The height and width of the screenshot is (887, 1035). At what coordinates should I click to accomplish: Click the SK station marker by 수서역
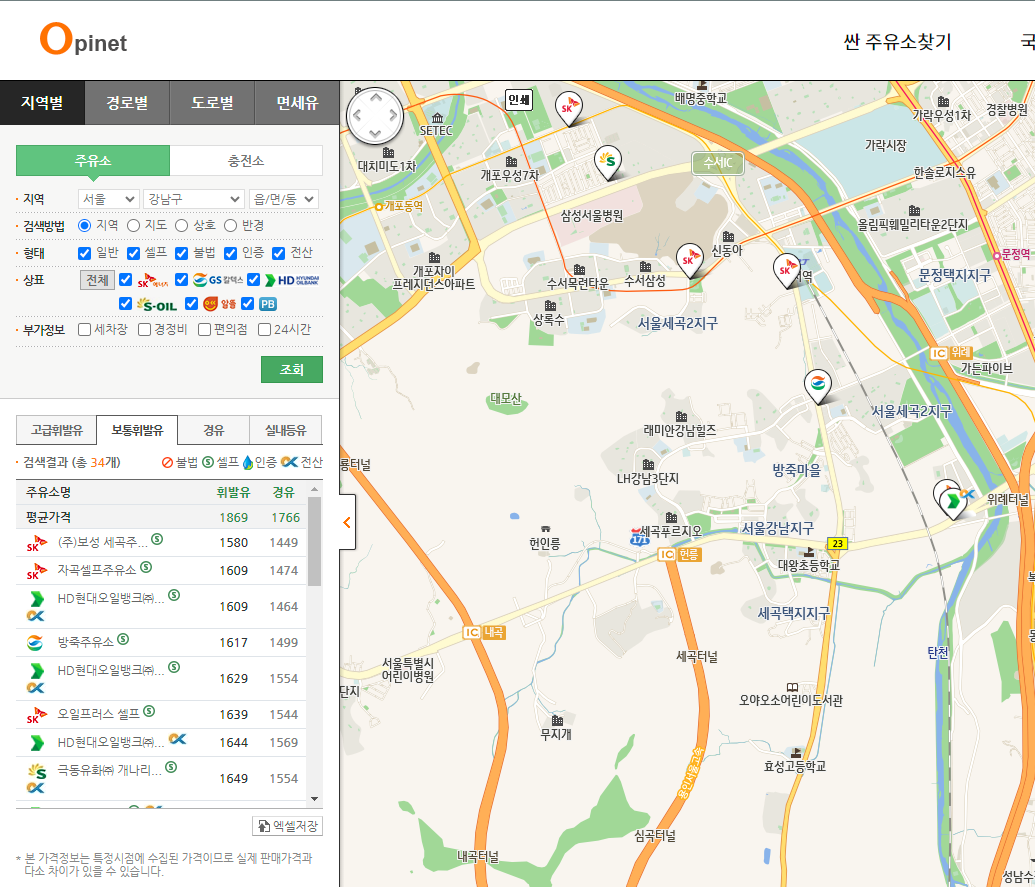pyautogui.click(x=786, y=271)
